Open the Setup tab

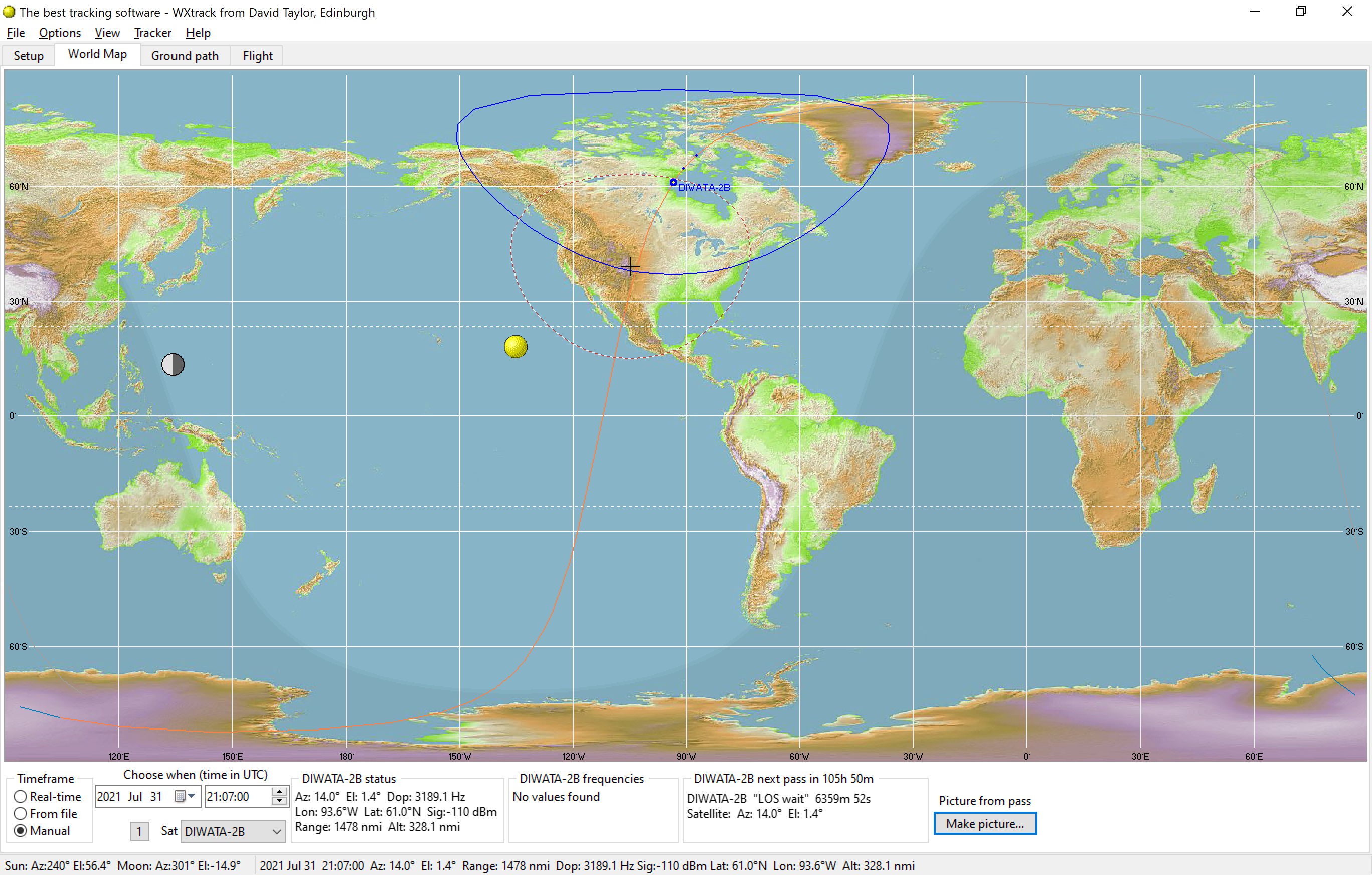tap(29, 56)
